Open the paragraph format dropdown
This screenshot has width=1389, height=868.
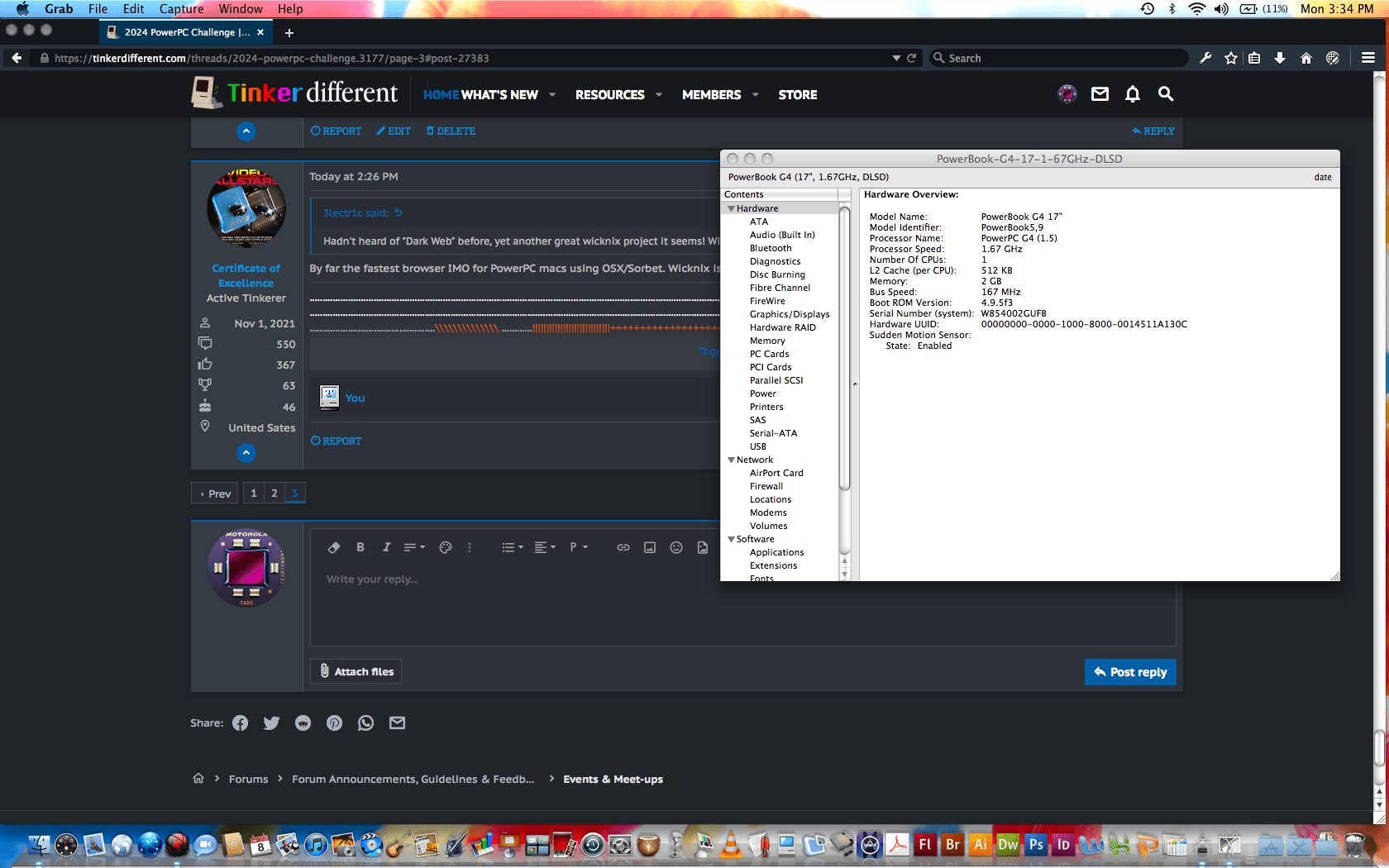point(579,547)
